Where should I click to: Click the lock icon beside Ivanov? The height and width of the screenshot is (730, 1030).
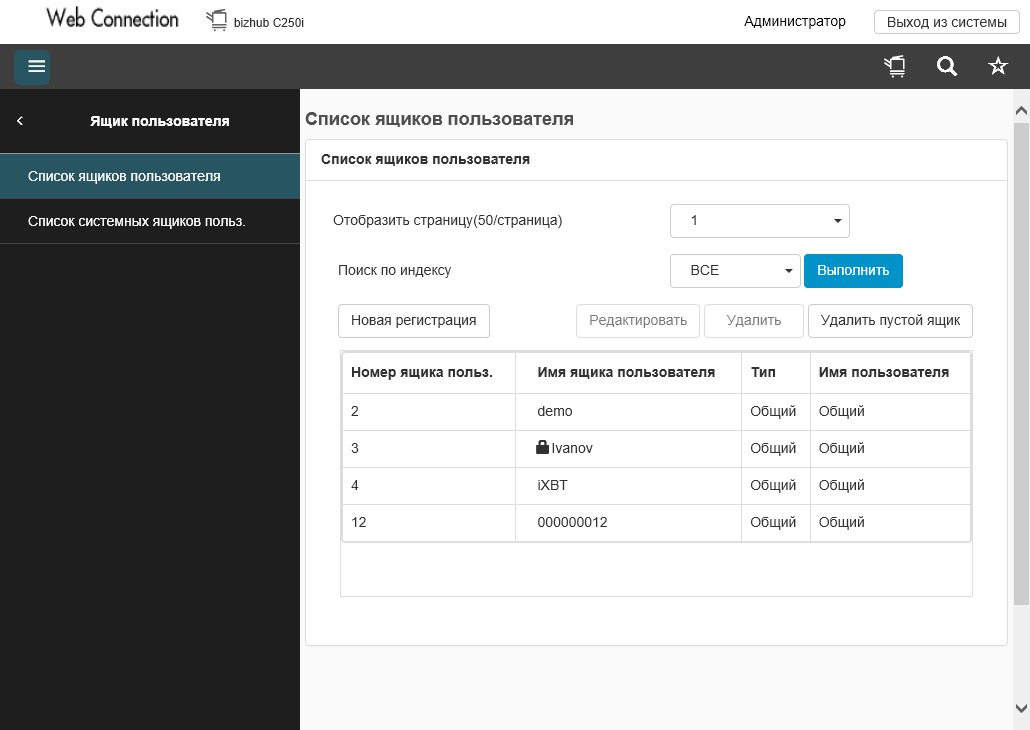[543, 448]
